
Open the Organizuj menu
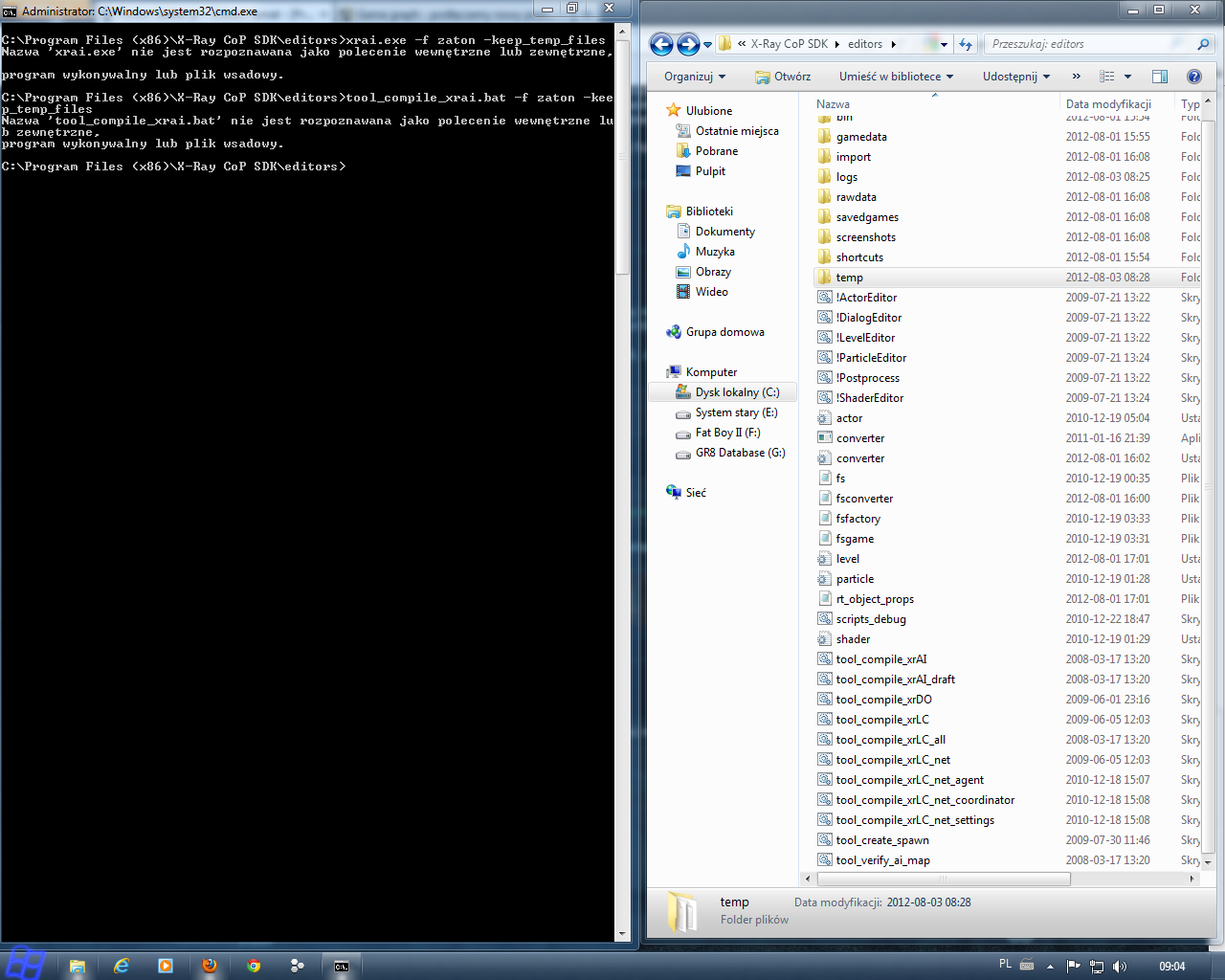695,77
